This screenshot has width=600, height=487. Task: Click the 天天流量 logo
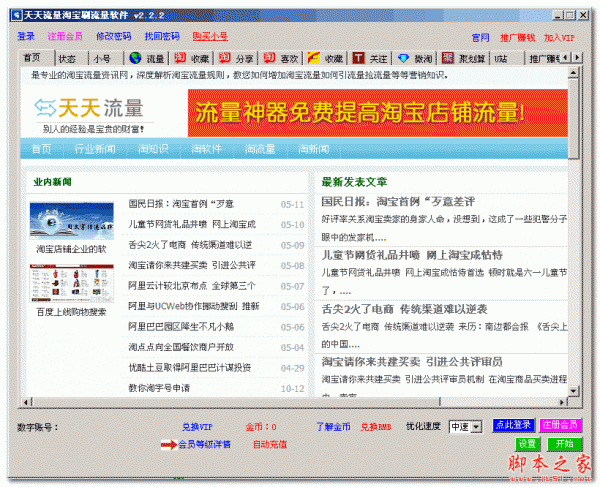(x=89, y=108)
